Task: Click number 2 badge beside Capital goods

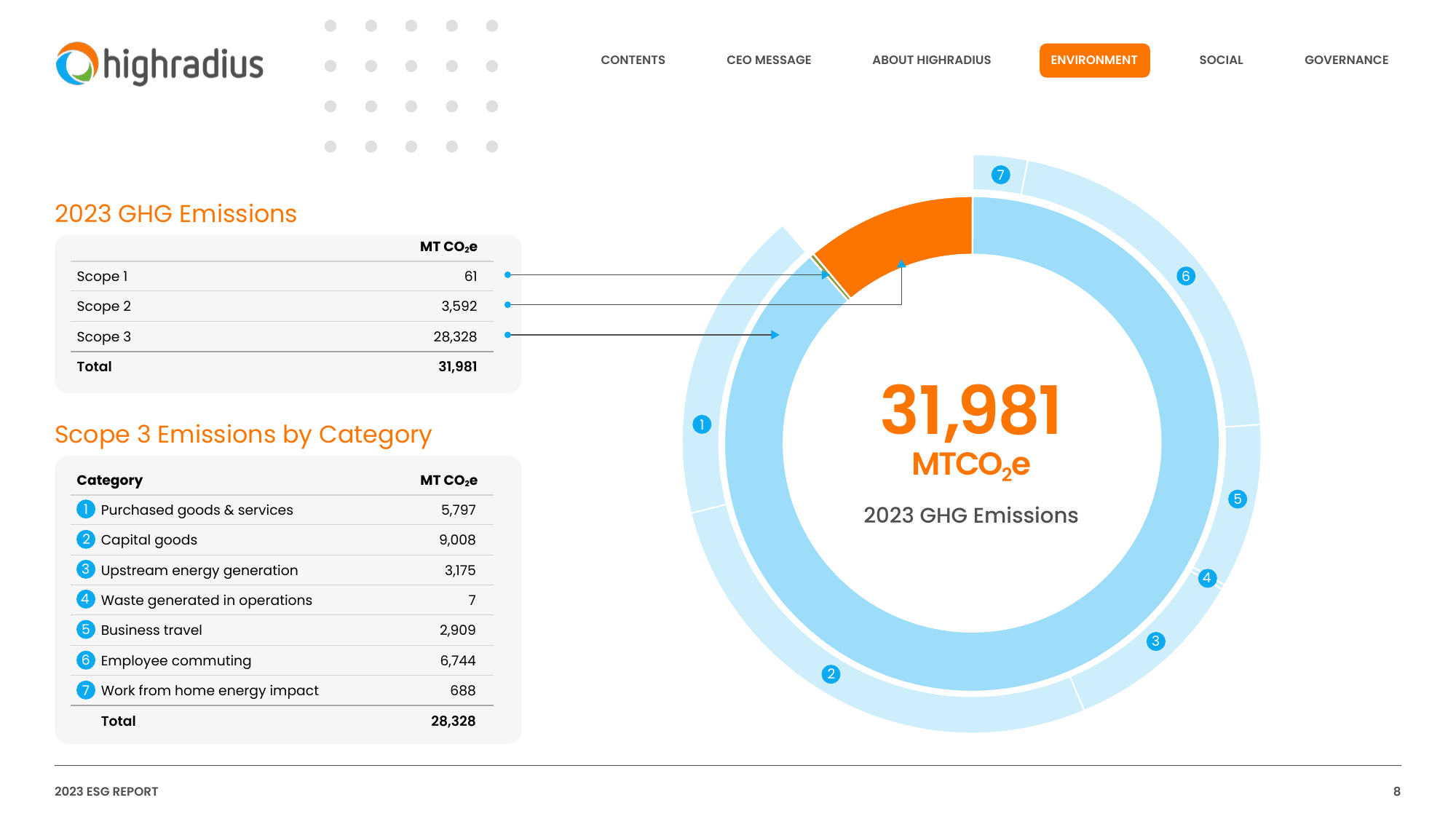Action: (x=86, y=539)
